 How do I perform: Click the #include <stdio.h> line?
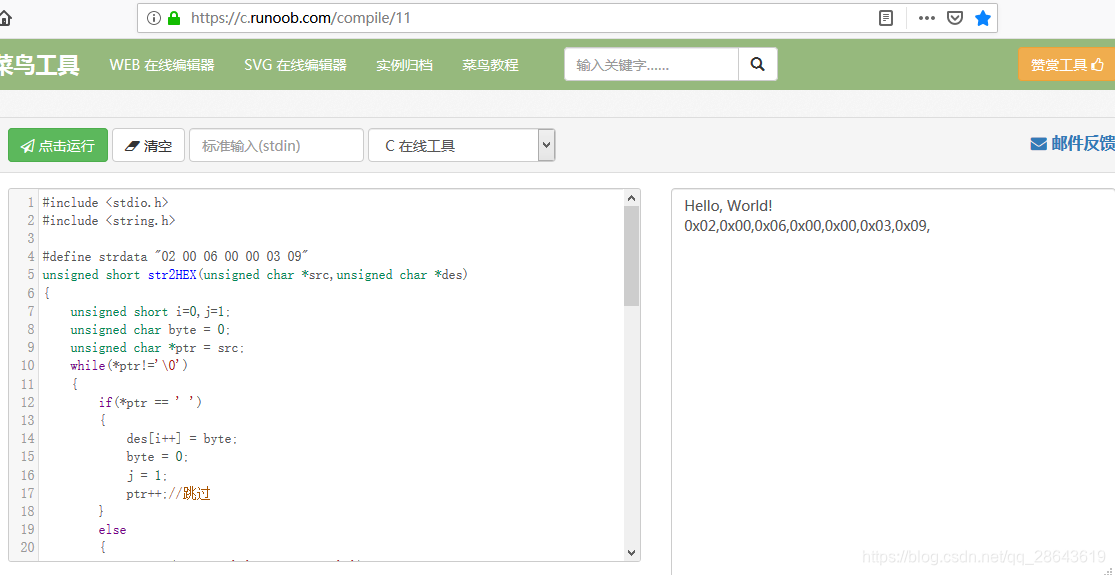(105, 203)
